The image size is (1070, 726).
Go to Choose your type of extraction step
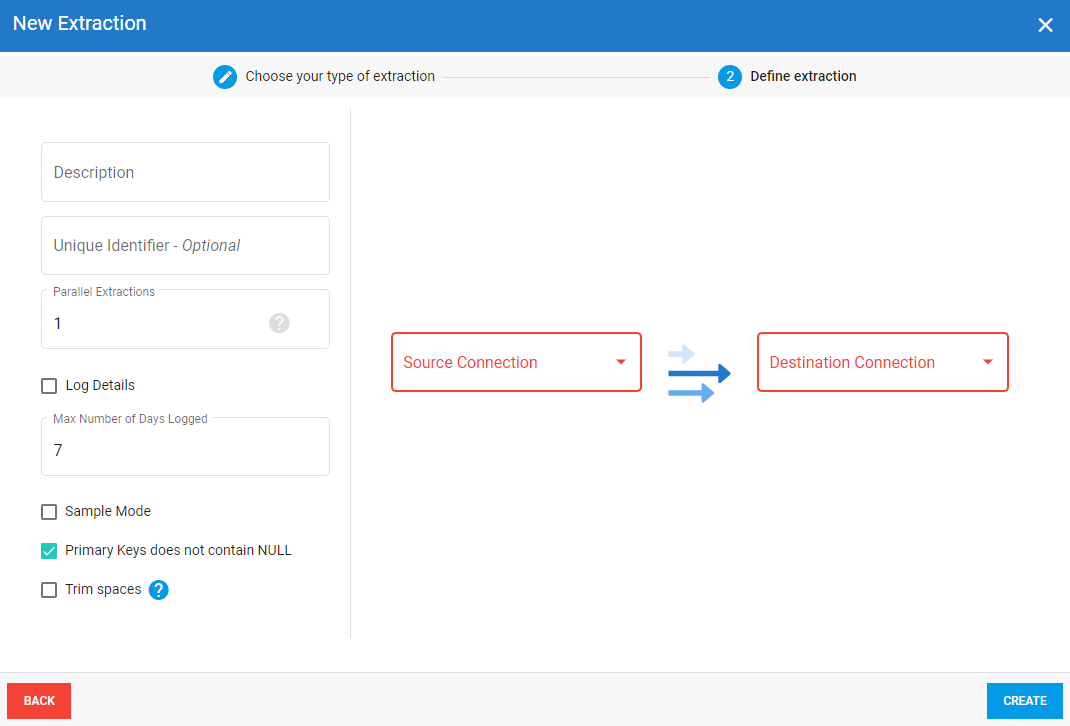pyautogui.click(x=340, y=76)
